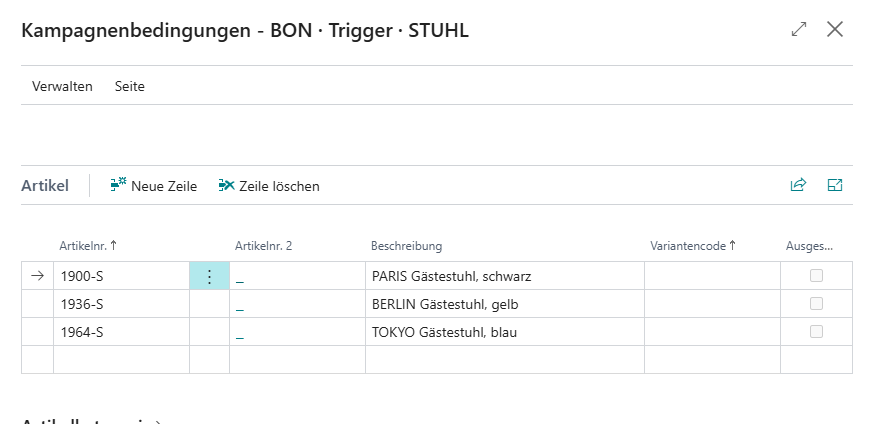
Task: Click the expand page arrows icon
Action: (799, 30)
